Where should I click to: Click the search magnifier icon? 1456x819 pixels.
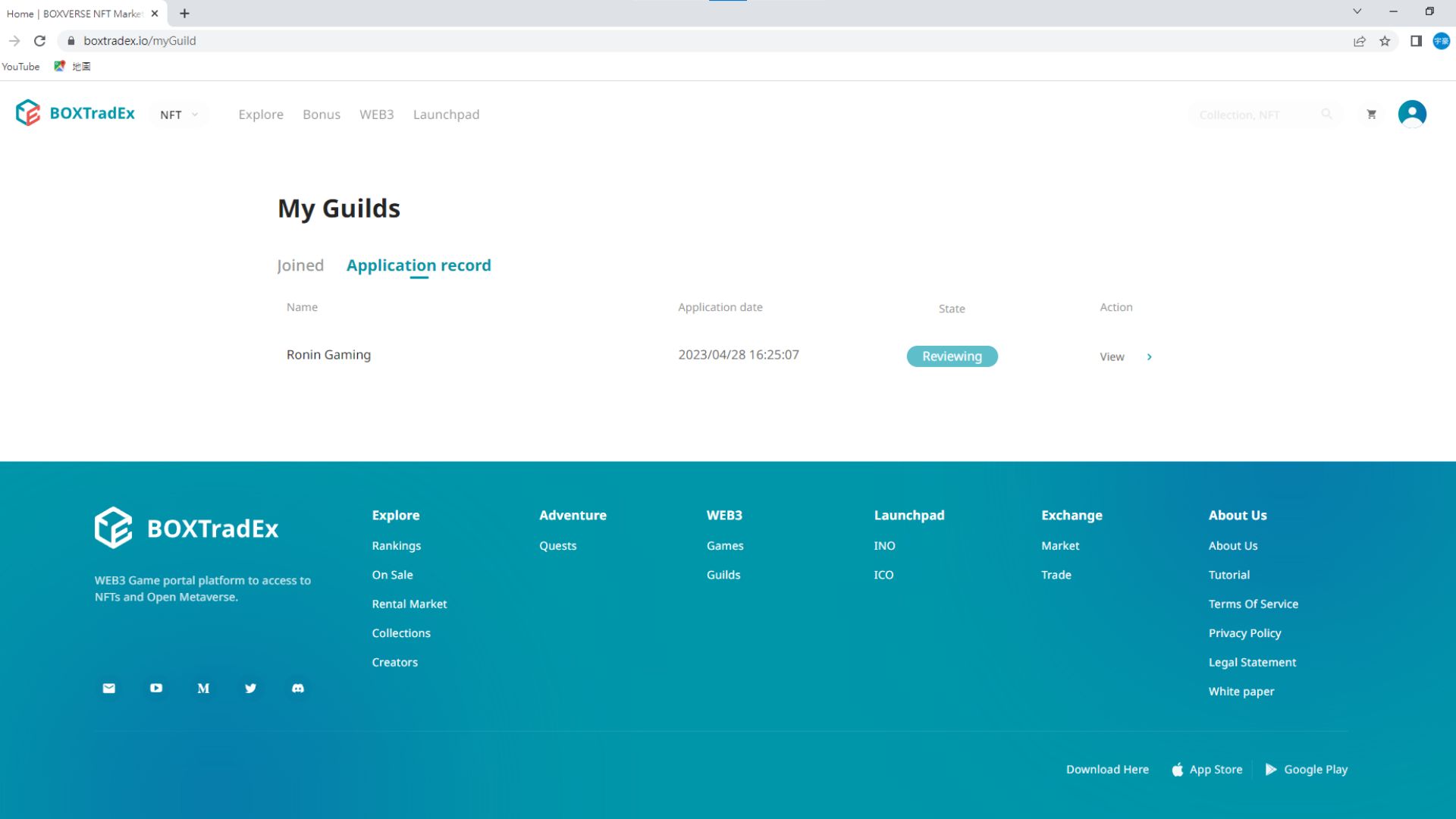coord(1326,114)
